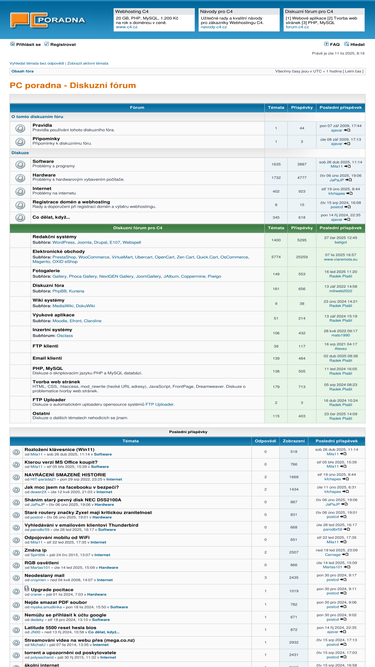
Task: Open latest post icon in Internet row
Action: [349, 193]
